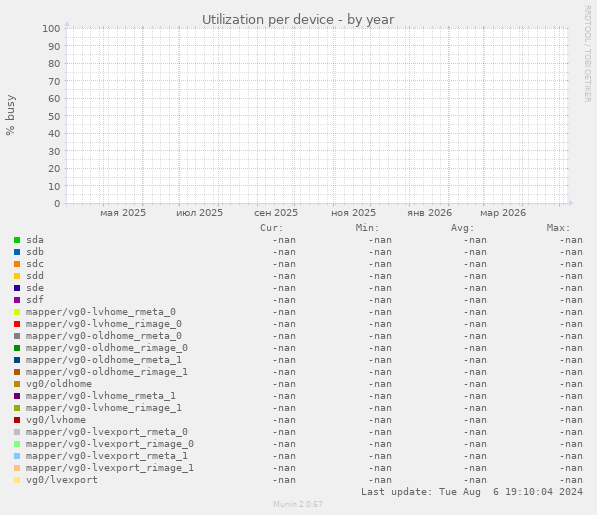Click the 'сен 2025' x-axis label
This screenshot has height=515, width=597.
(x=276, y=213)
